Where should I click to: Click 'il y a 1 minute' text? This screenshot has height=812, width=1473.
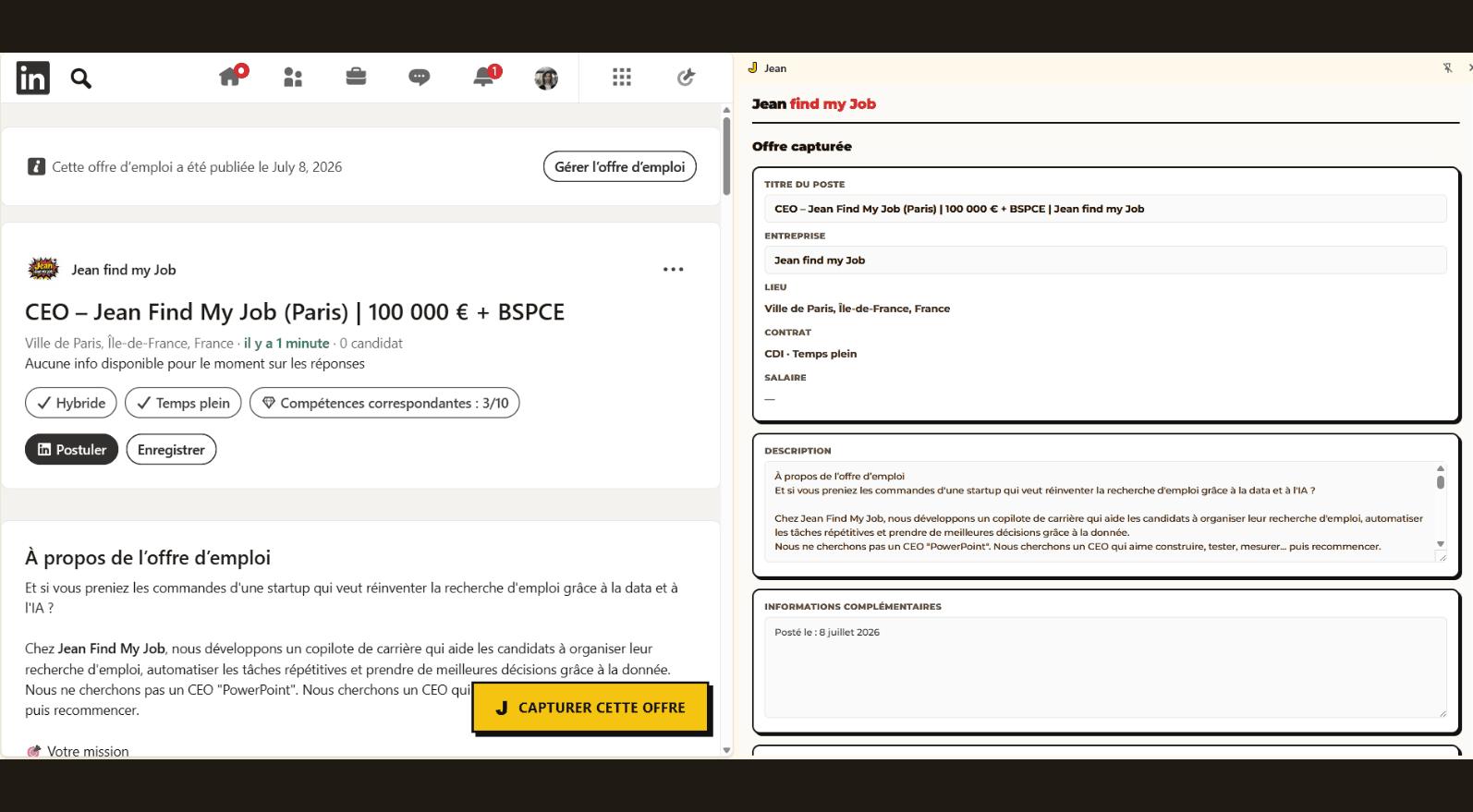286,343
